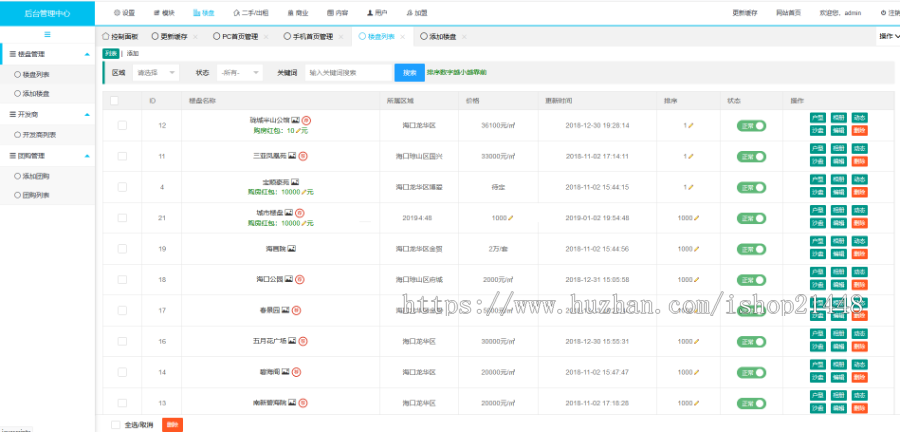
Task: Click red circle badge in row ID 18
Action: 300,280
